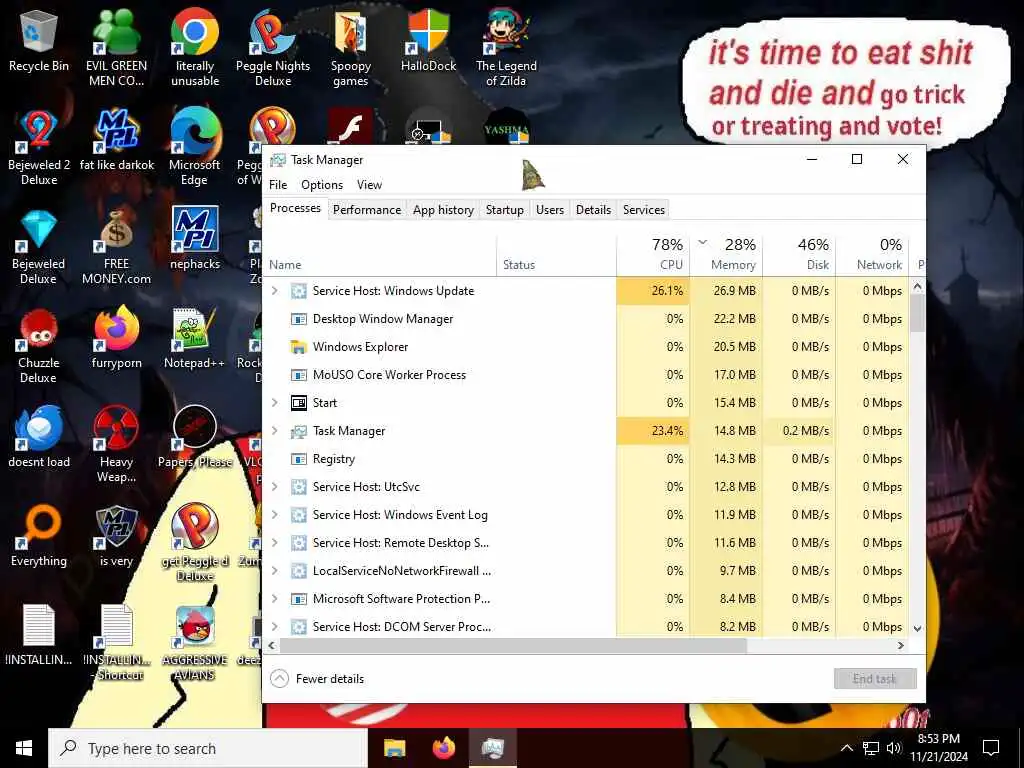1024x768 pixels.
Task: Expand the Start process row
Action: coord(275,403)
